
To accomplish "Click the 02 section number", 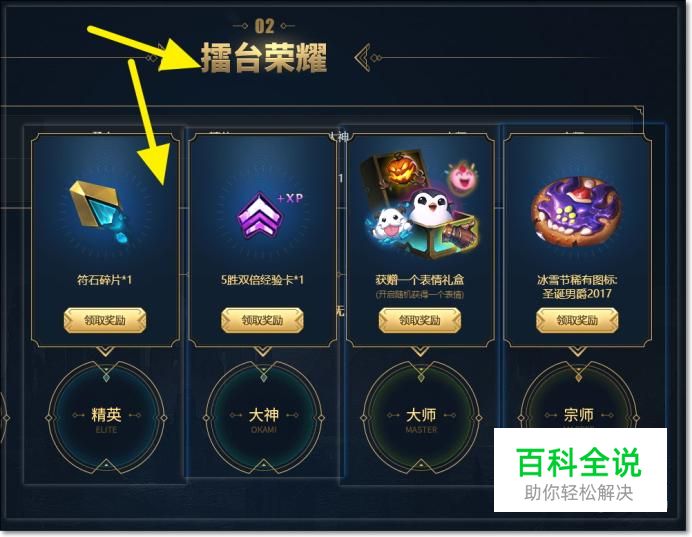I will [264, 26].
